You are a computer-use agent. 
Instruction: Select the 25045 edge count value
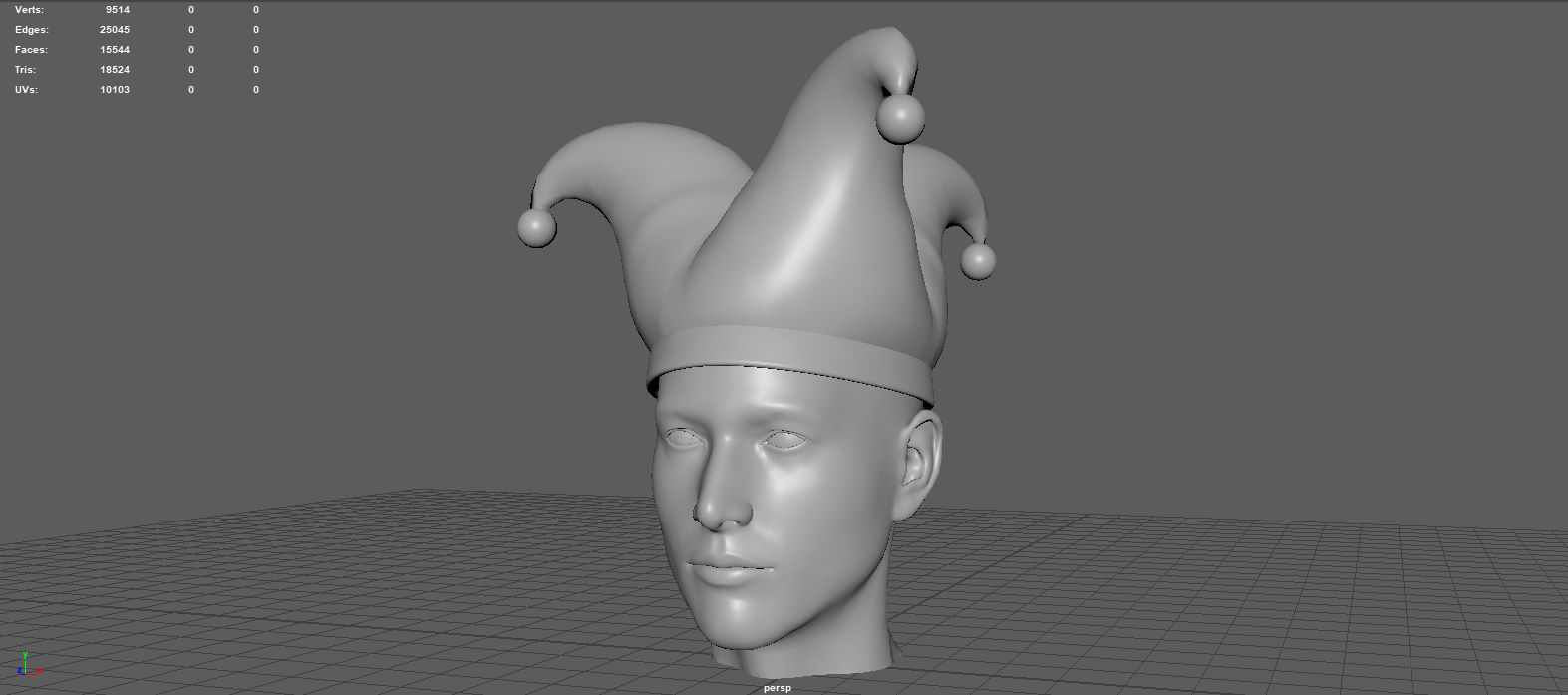point(115,29)
